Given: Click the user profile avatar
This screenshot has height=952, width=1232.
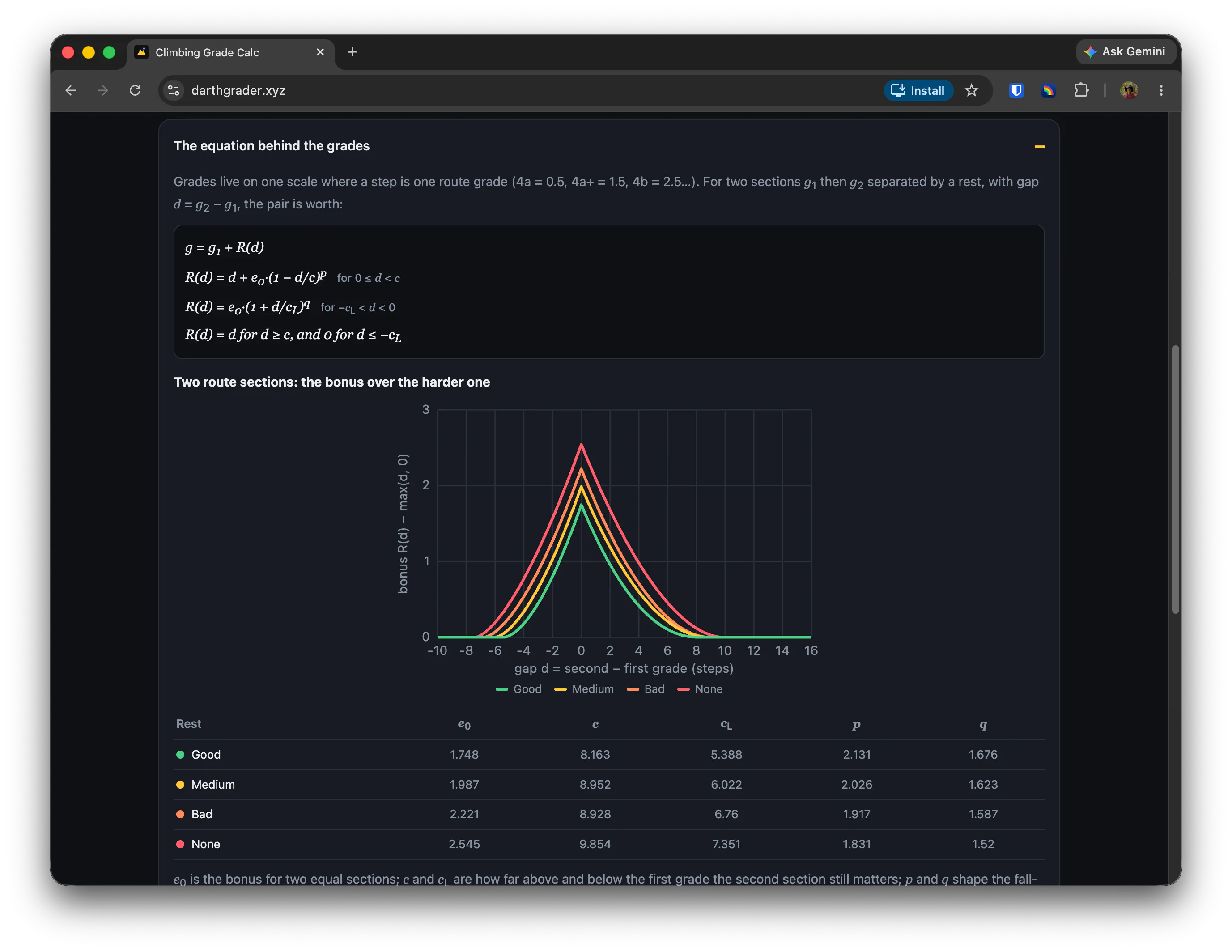Looking at the screenshot, I should (x=1129, y=90).
